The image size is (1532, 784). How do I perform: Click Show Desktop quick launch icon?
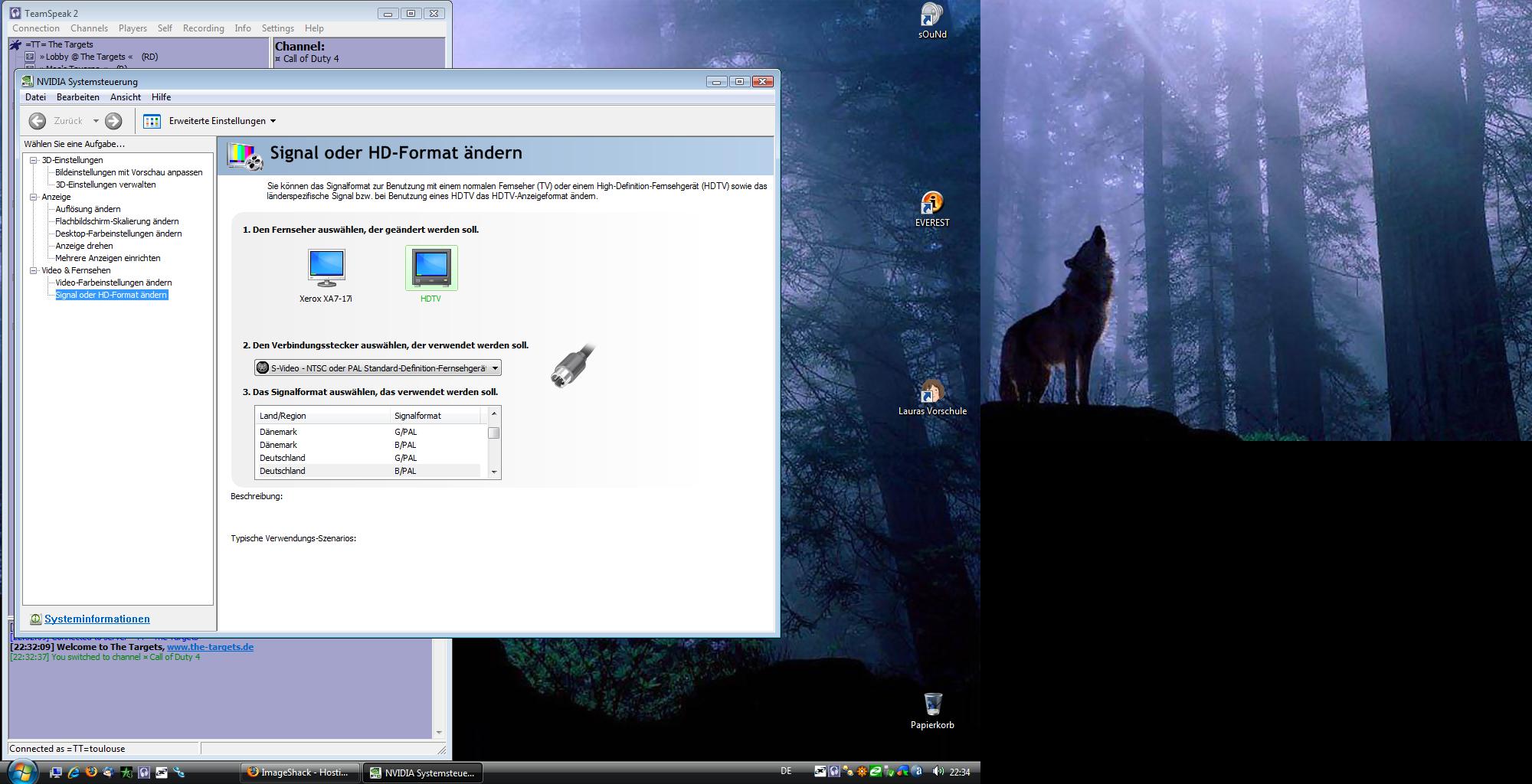pos(55,773)
